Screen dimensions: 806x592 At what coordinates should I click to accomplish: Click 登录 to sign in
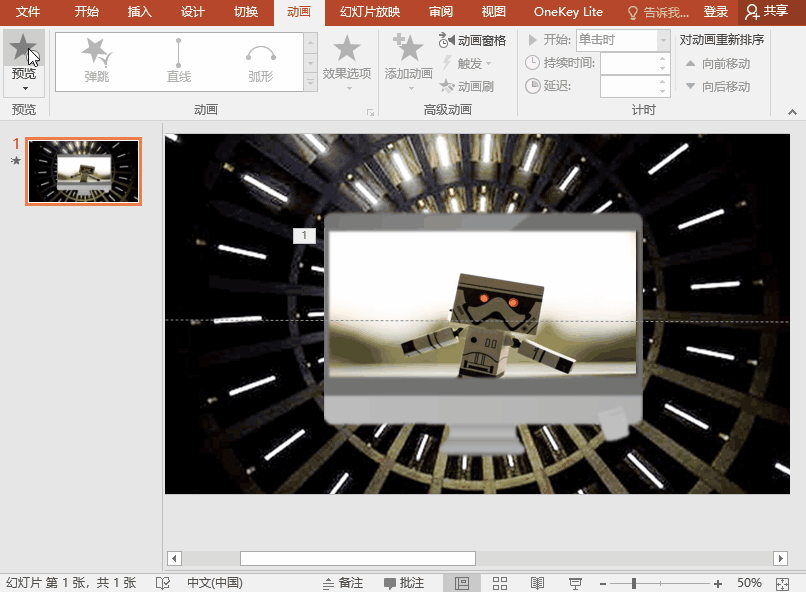coord(715,12)
